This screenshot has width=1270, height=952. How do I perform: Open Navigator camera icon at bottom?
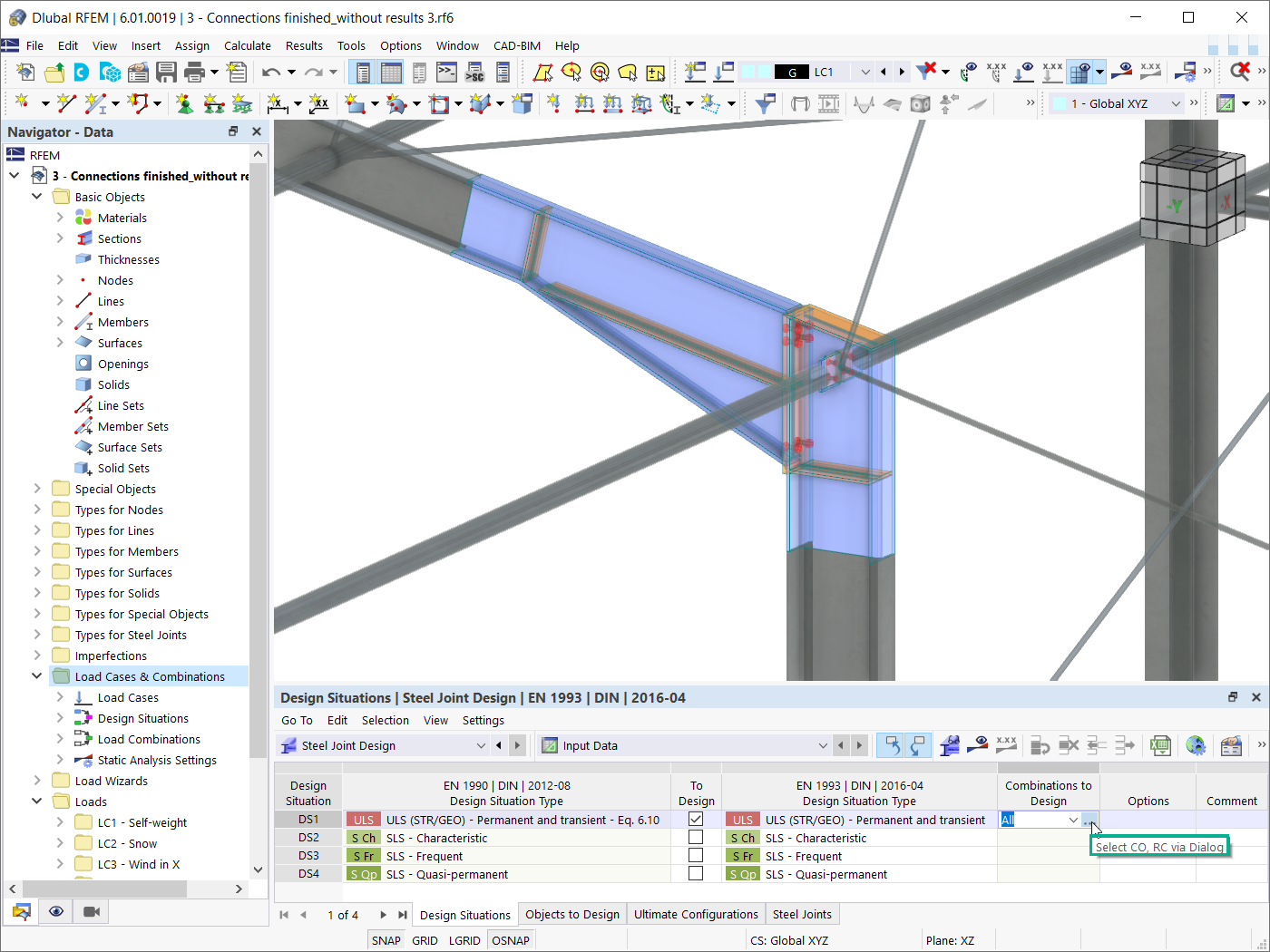(x=92, y=911)
